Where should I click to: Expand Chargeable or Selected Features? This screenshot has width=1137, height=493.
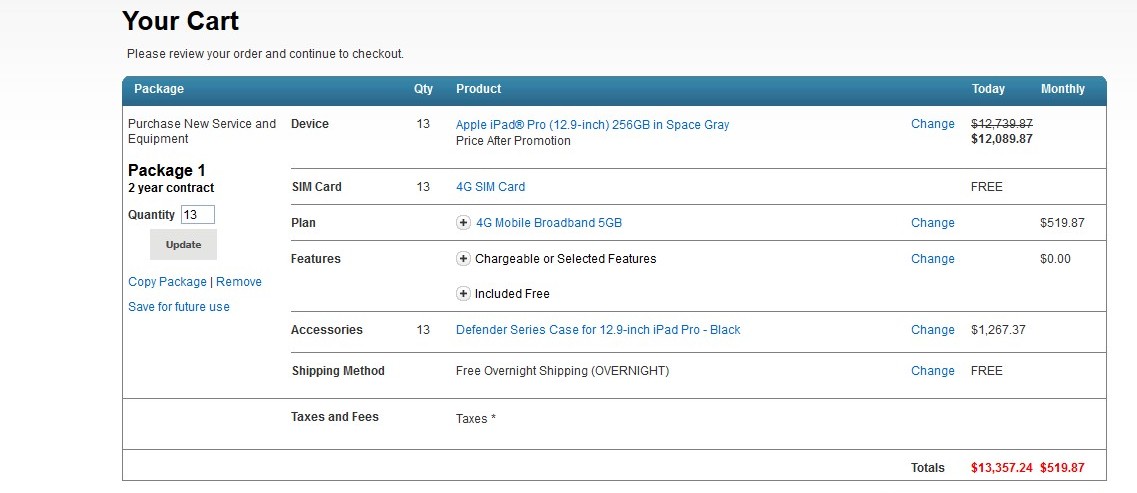(463, 259)
